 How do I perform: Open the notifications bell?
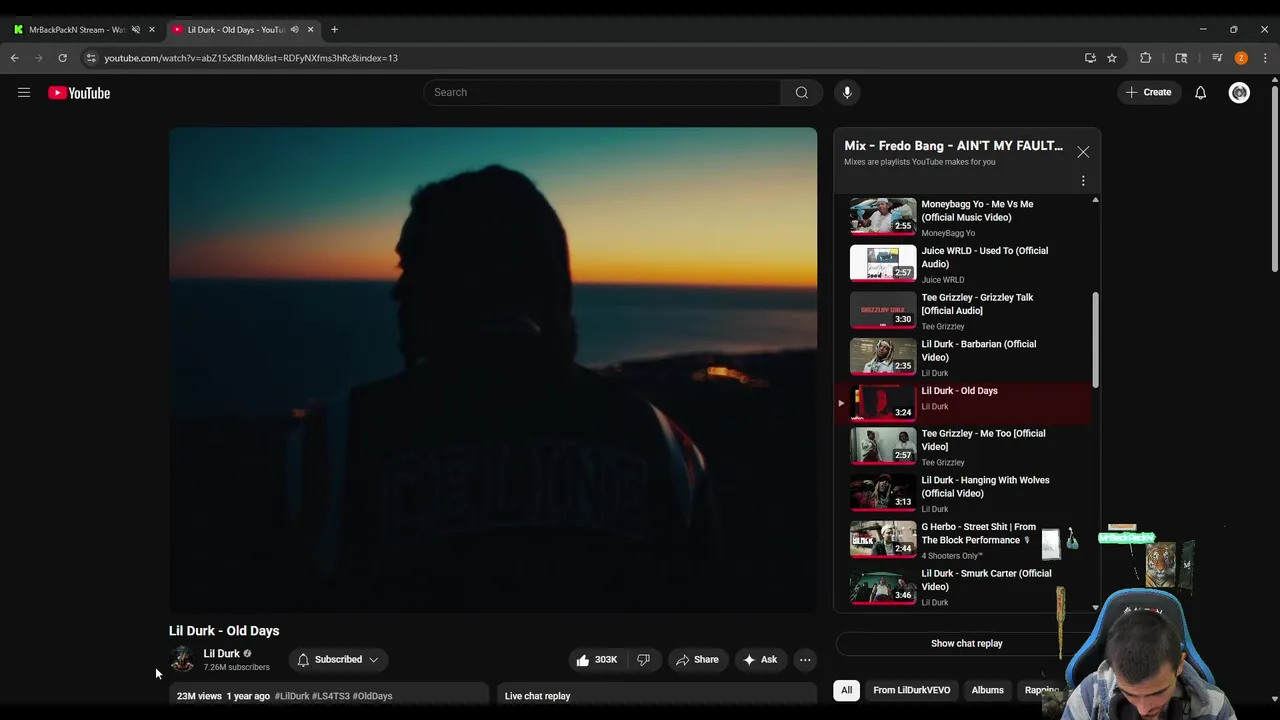point(1200,93)
